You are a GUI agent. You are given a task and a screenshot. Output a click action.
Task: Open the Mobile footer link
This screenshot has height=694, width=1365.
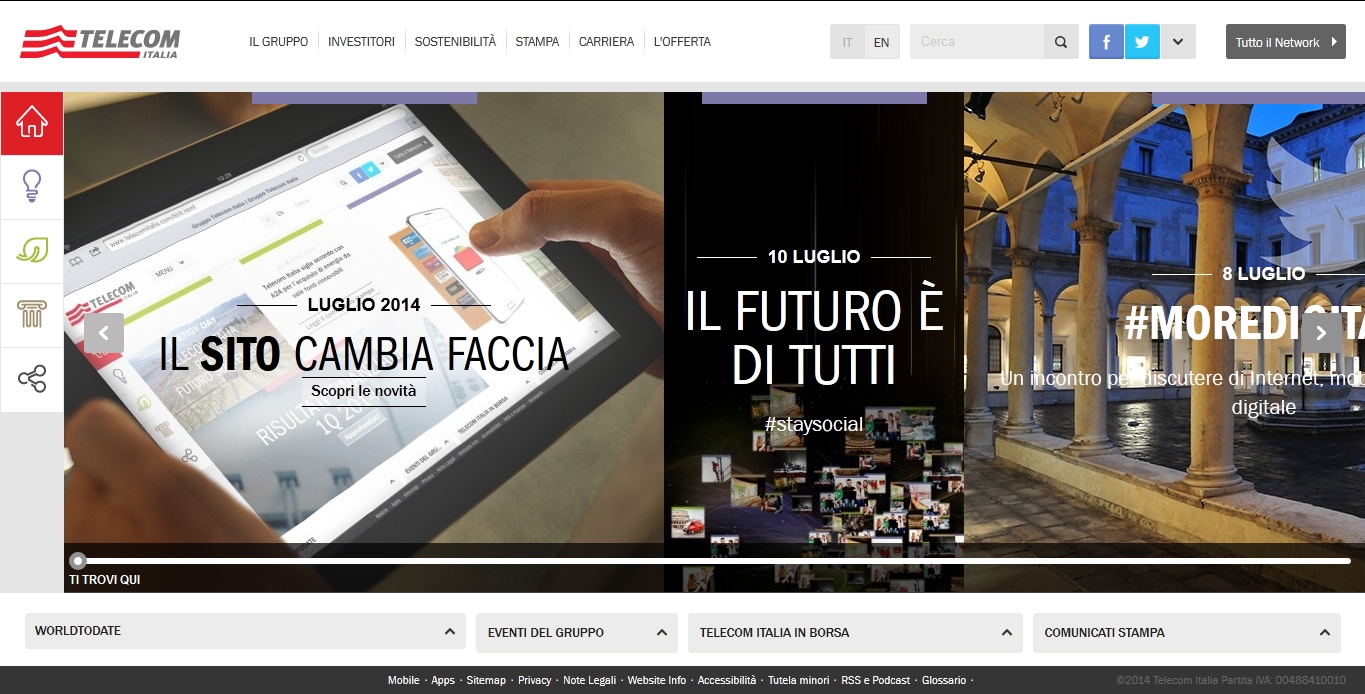tap(404, 680)
